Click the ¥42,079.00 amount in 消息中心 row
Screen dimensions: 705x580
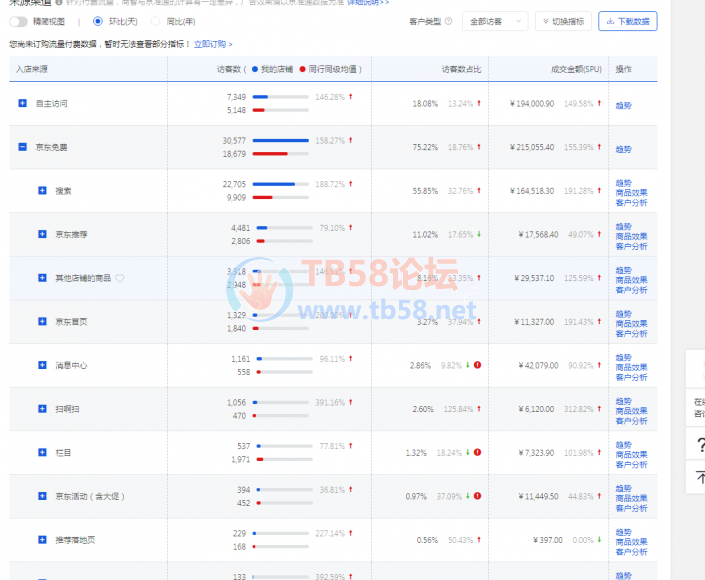[x=538, y=366]
